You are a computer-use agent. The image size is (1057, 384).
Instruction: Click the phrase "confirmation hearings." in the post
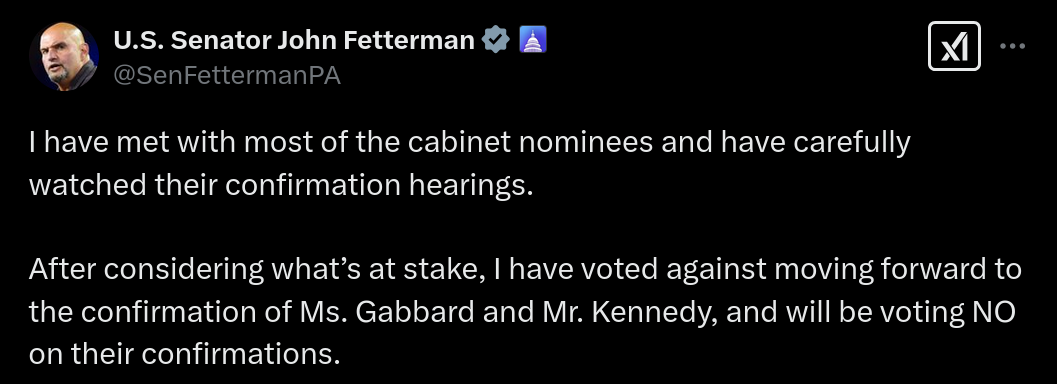379,185
